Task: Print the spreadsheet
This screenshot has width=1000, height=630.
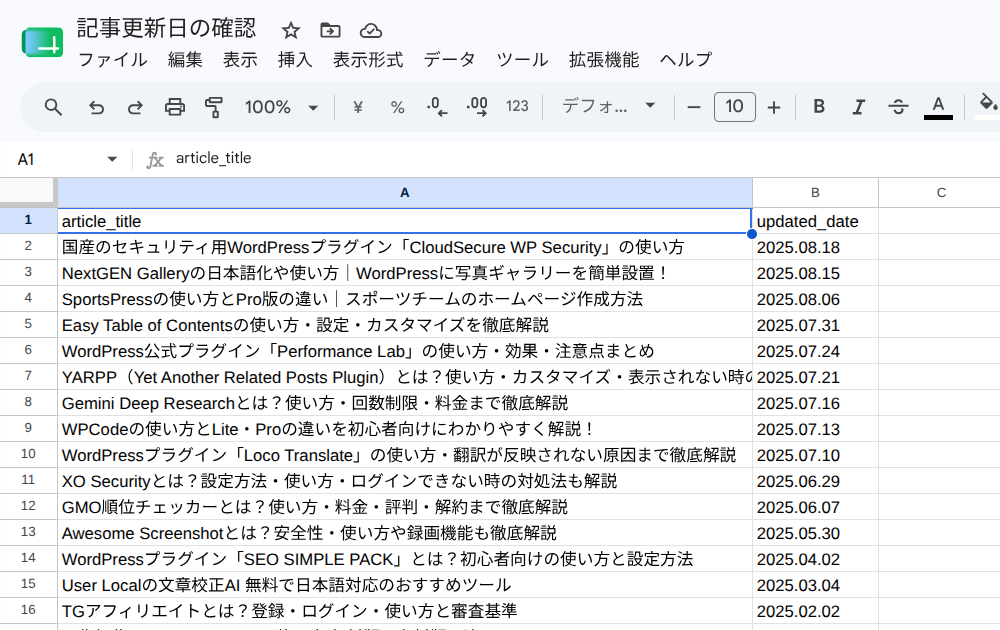Action: pos(175,107)
